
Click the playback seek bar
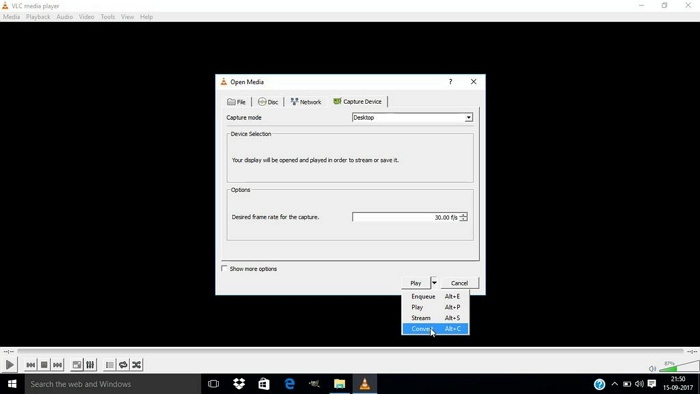tap(350, 352)
